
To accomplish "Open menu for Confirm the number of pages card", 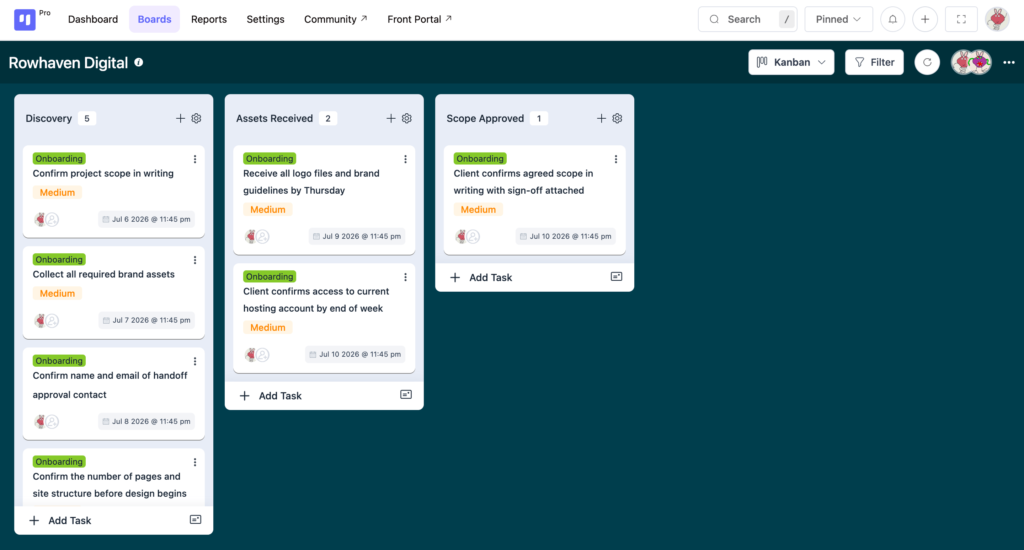I will tap(195, 462).
